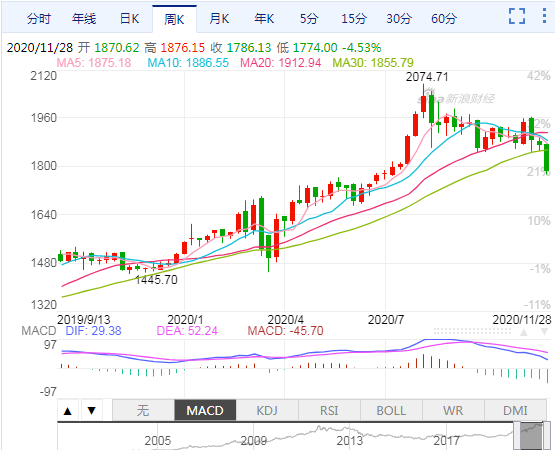This screenshot has width=555, height=450.
Task: Switch to the 分时 tab
Action: [39, 19]
